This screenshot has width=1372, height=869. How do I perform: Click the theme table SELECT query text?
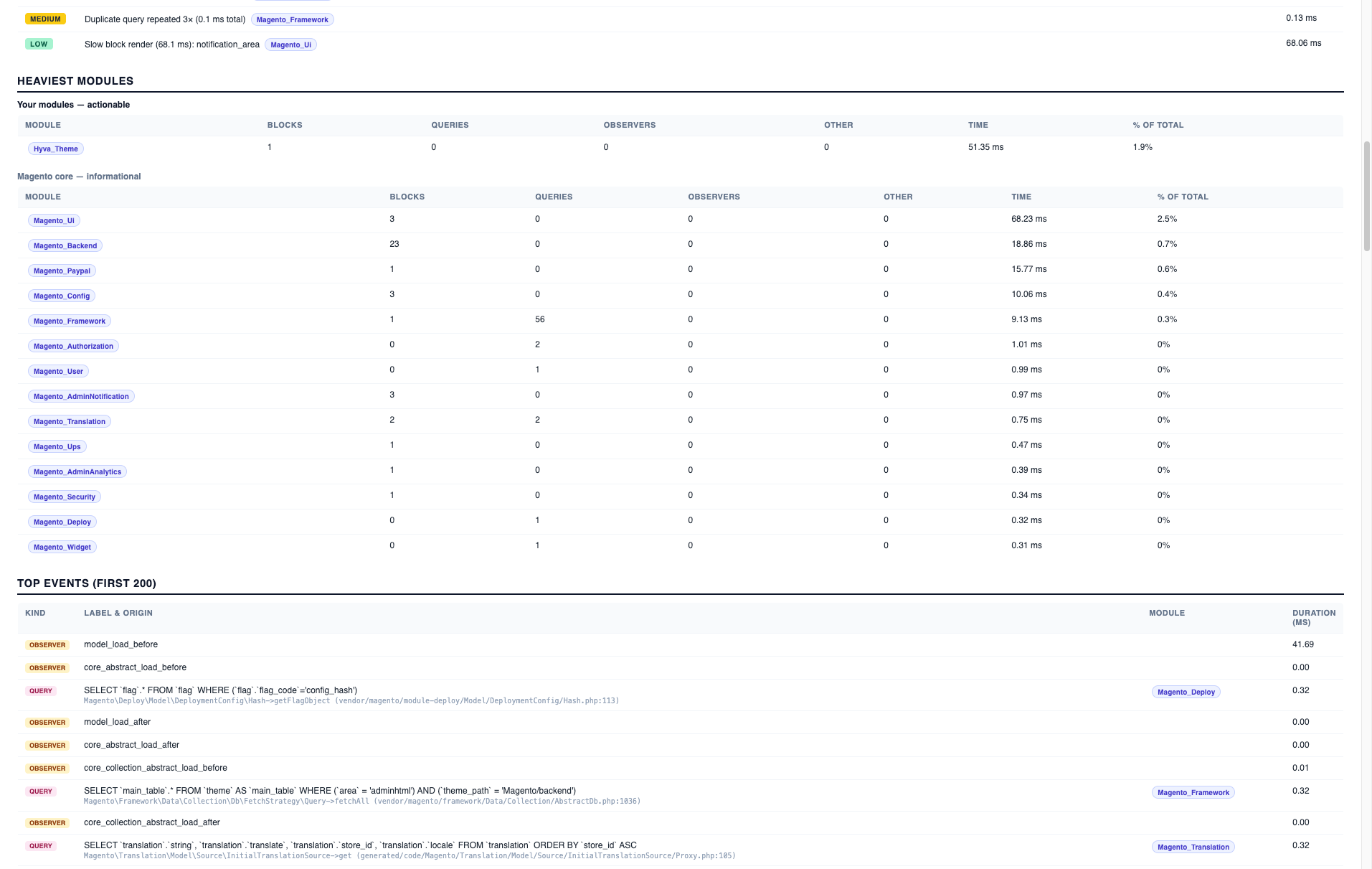point(330,791)
